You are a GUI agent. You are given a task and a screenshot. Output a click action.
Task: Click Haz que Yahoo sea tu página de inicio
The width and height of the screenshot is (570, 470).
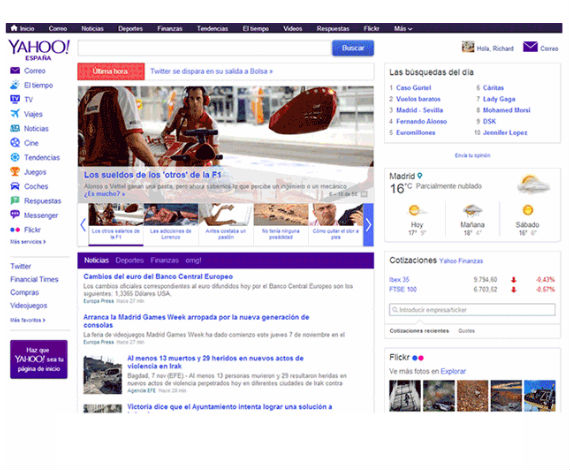click(x=39, y=359)
